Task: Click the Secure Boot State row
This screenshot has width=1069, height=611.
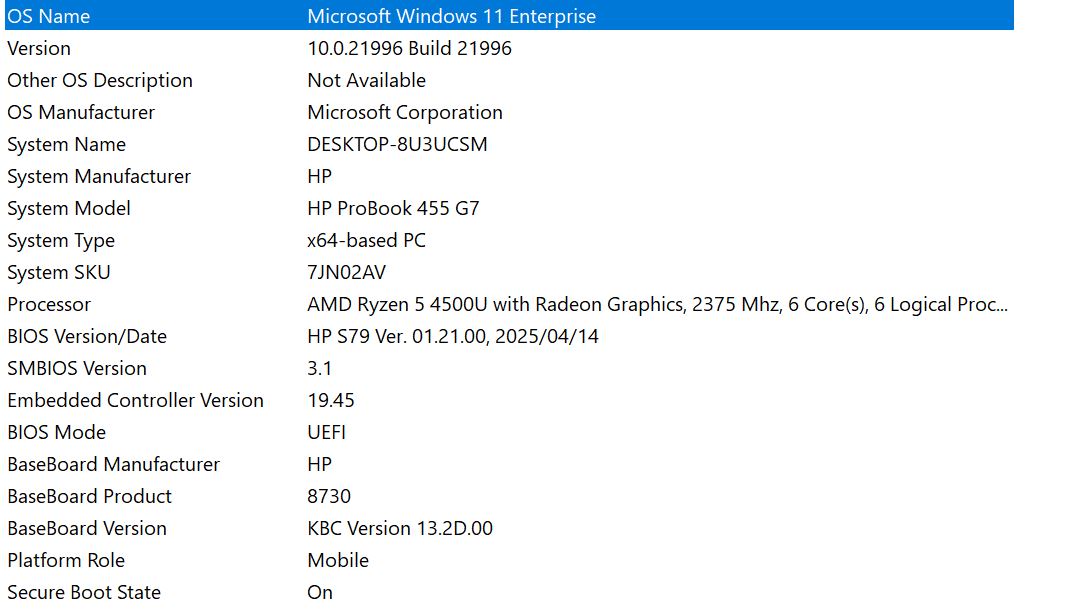Action: point(83,592)
